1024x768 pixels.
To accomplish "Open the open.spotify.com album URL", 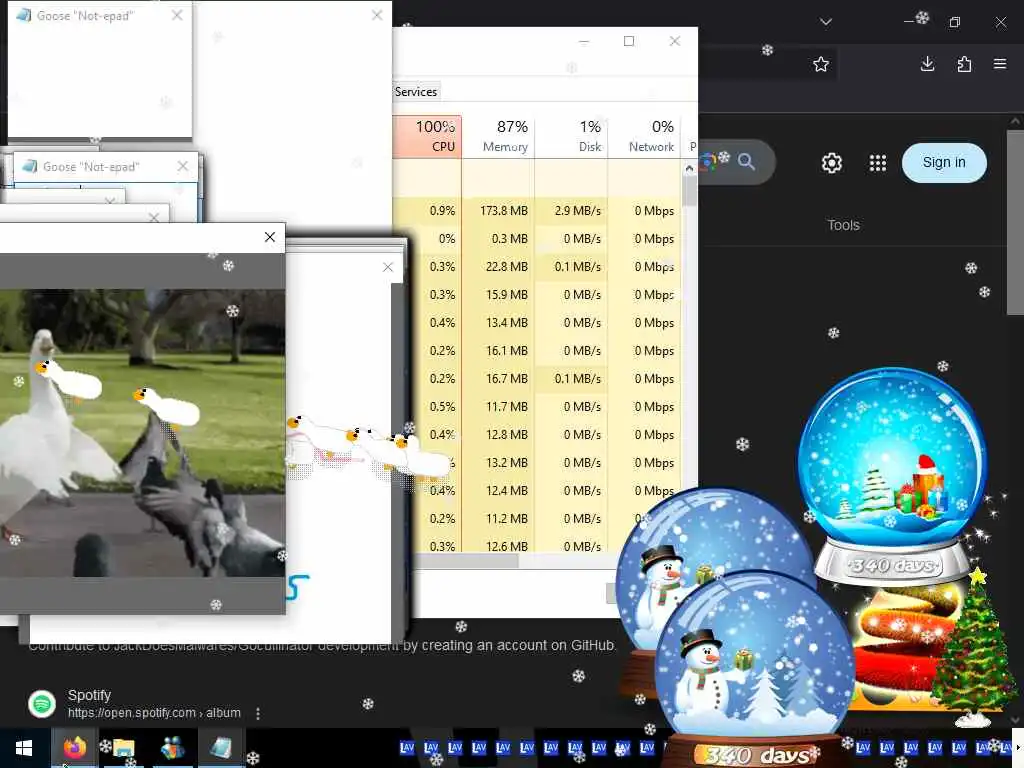I will [x=154, y=713].
